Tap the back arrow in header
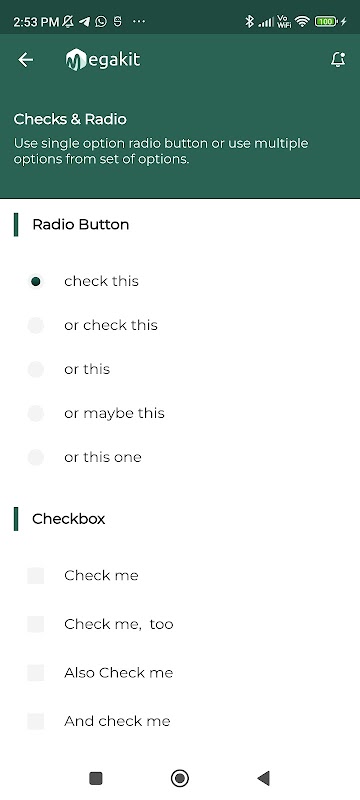 (x=25, y=60)
